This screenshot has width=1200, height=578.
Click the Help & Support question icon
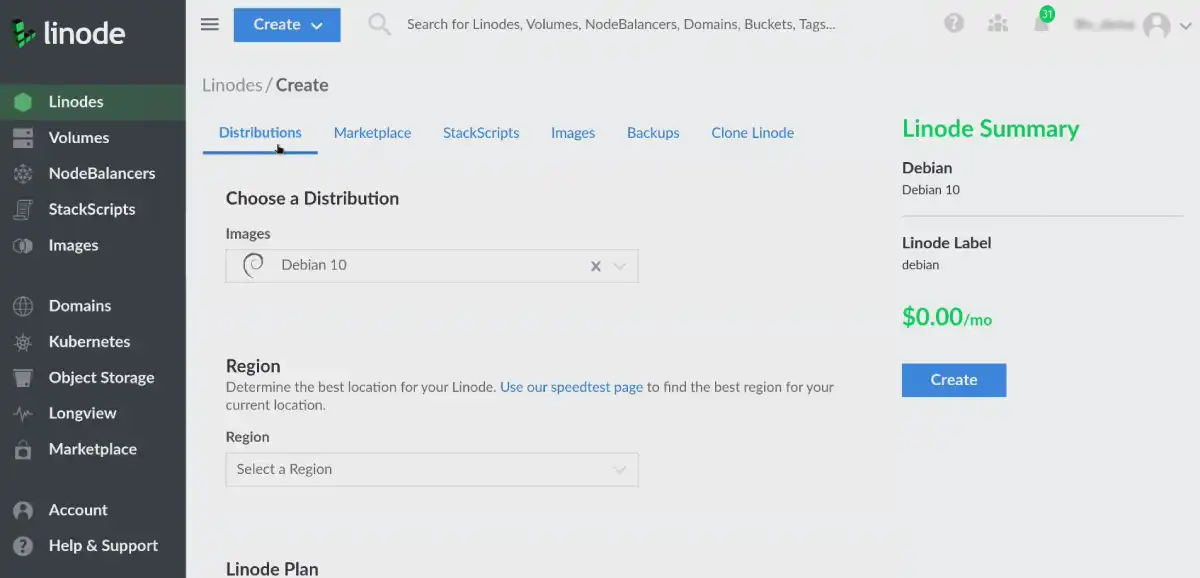coord(23,546)
